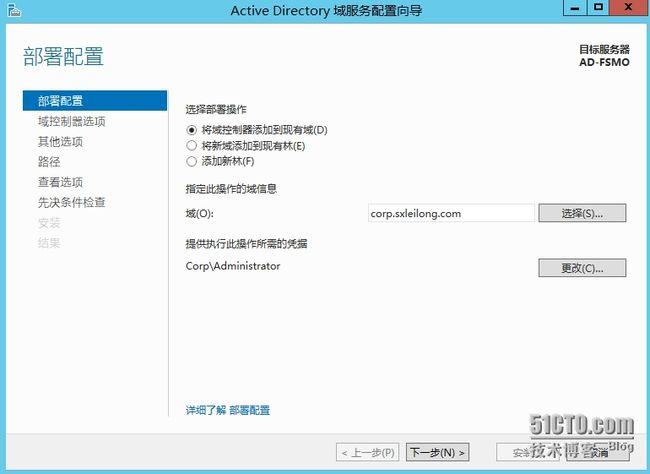Go to 先决条件检查 step
The image size is (650, 474).
pyautogui.click(x=72, y=202)
